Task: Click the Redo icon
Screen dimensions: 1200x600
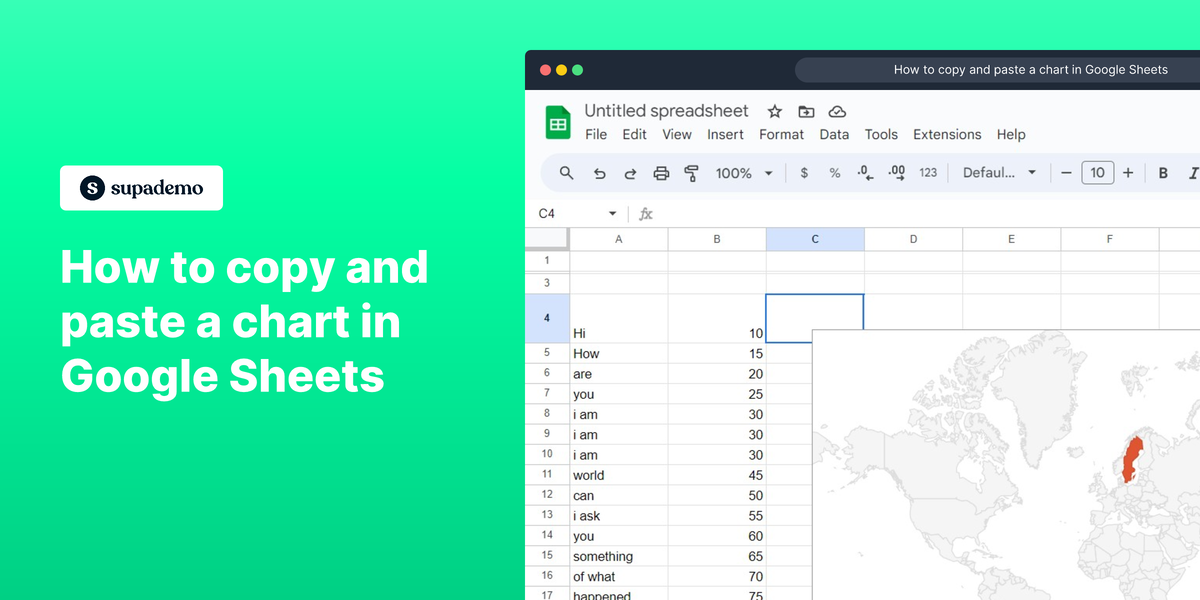Action: 630,172
